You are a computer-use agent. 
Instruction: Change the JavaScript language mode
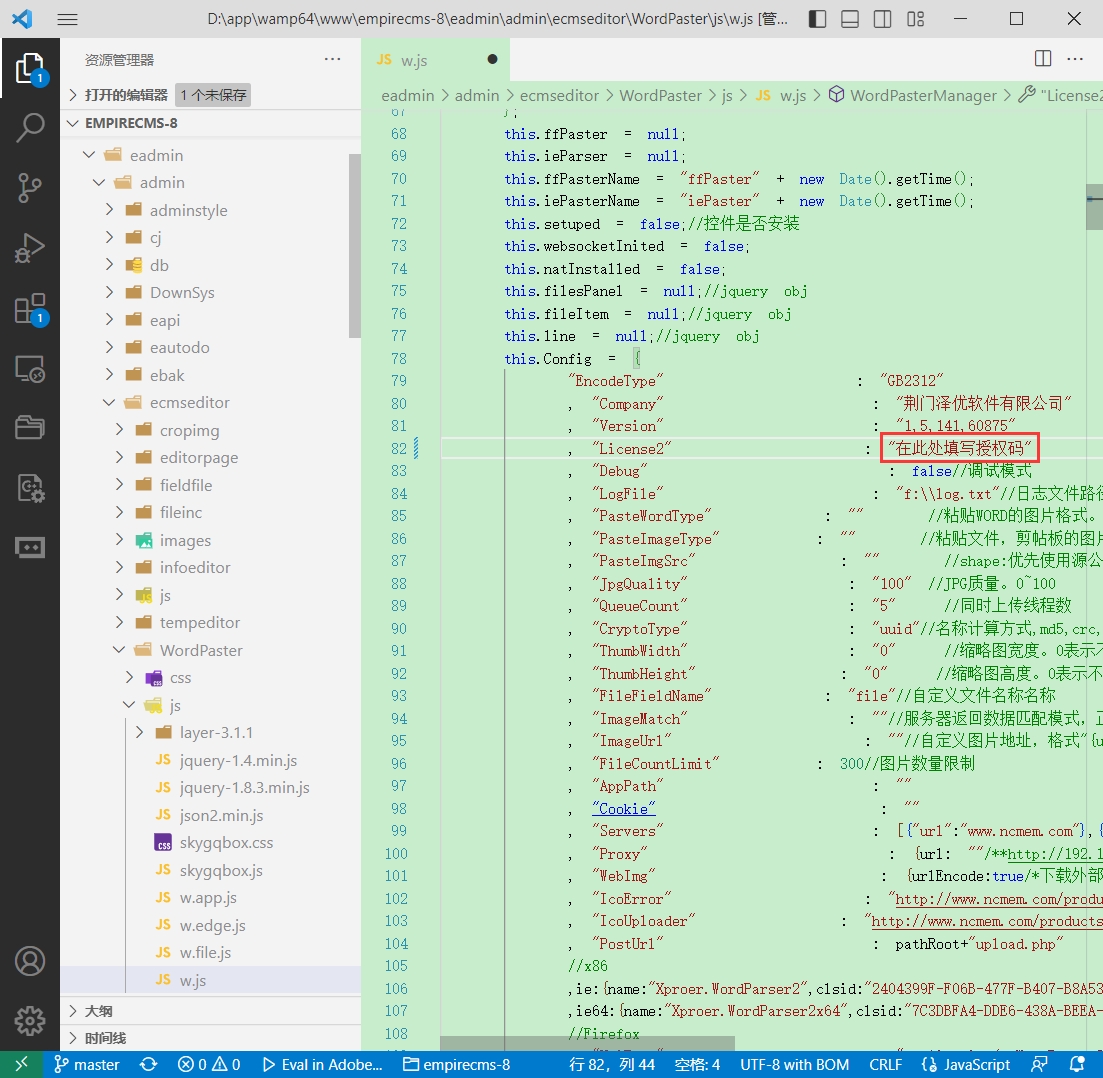[976, 1064]
